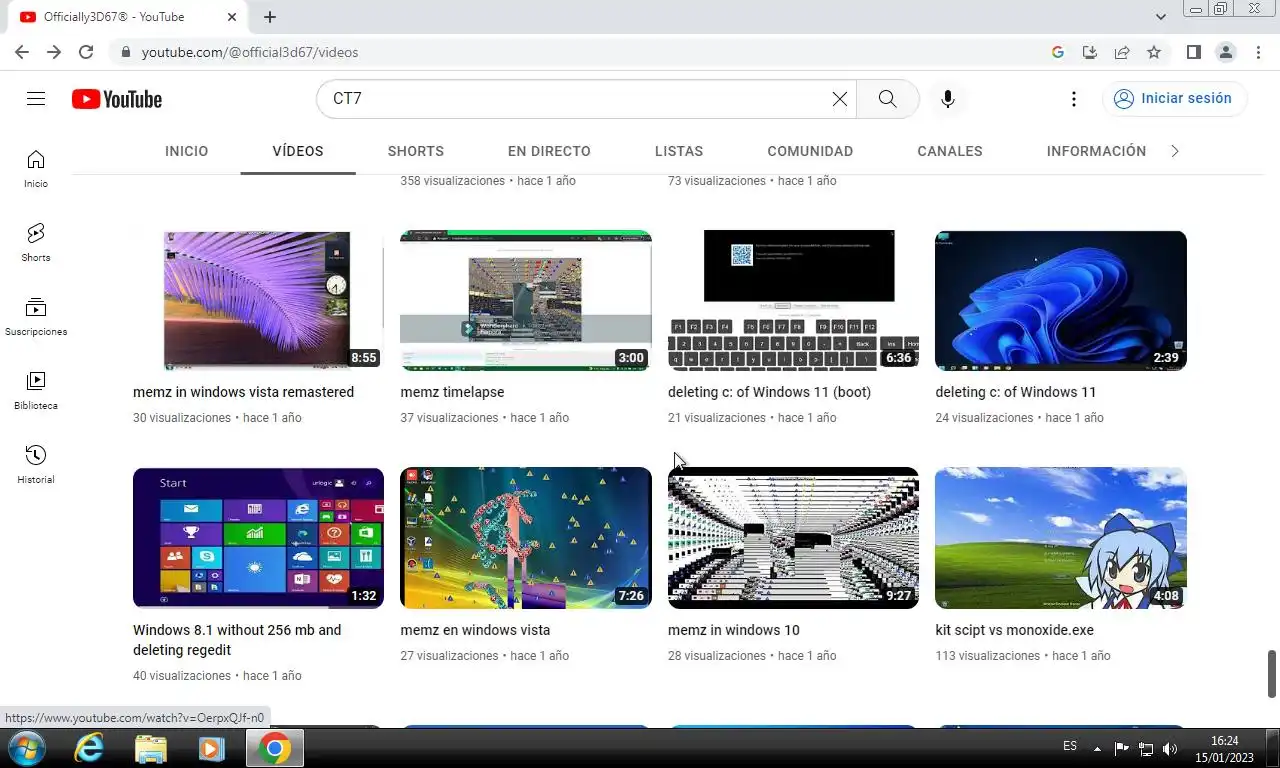1280x768 pixels.
Task: Clear the search box text with X
Action: (840, 99)
